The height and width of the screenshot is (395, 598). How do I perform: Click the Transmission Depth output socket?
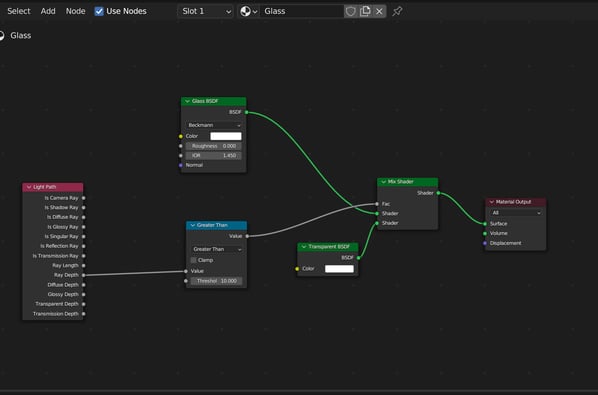coord(84,314)
